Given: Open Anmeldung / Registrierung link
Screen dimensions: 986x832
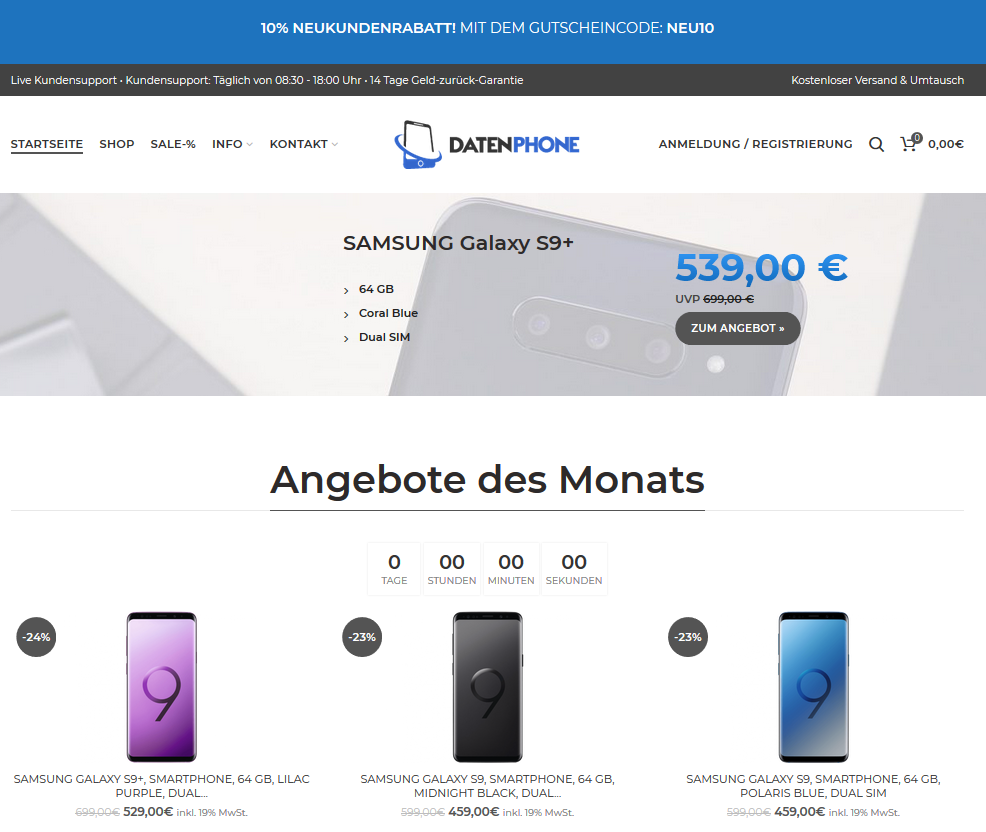Looking at the screenshot, I should 755,144.
